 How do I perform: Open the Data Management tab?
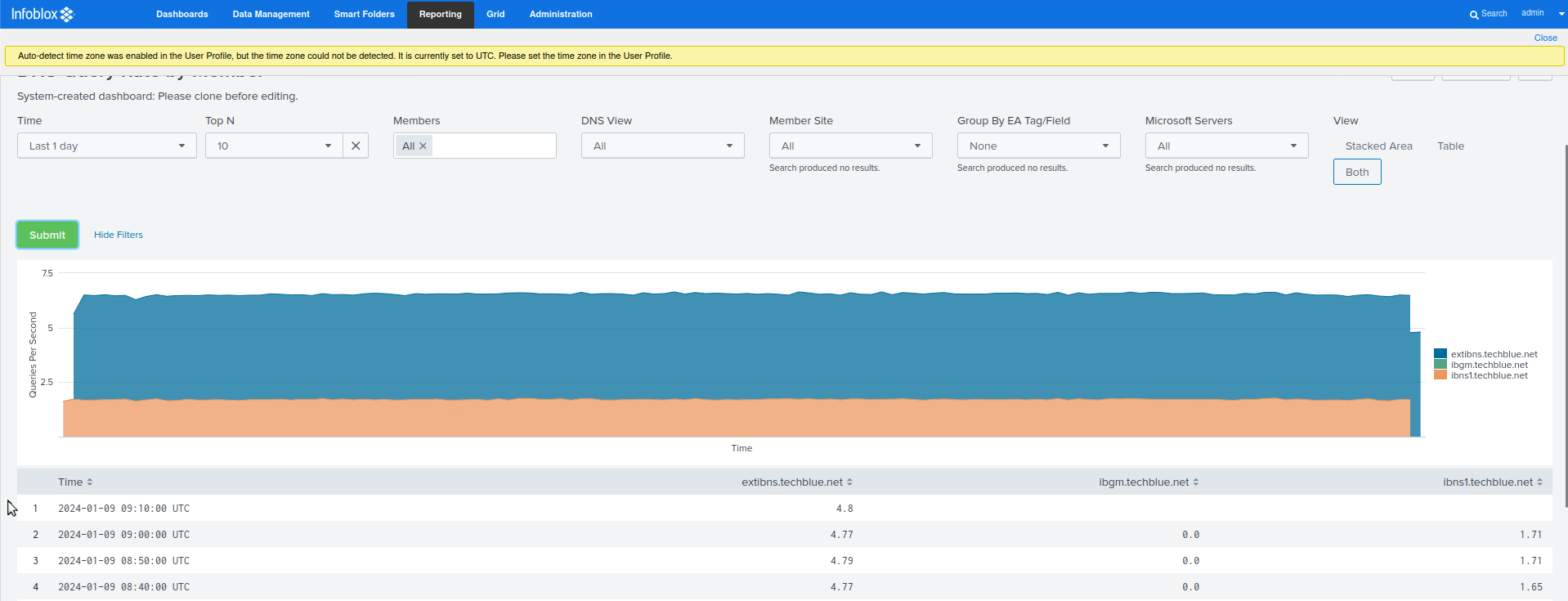(271, 15)
